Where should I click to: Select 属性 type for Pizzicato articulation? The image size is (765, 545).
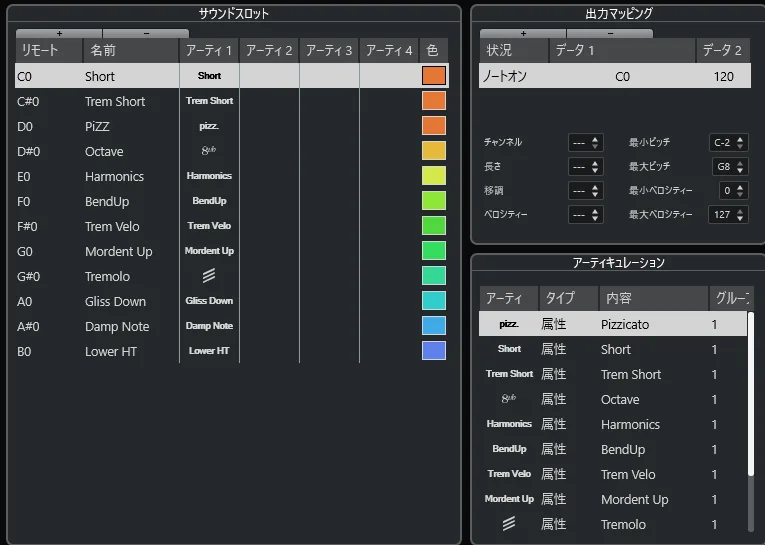click(554, 324)
